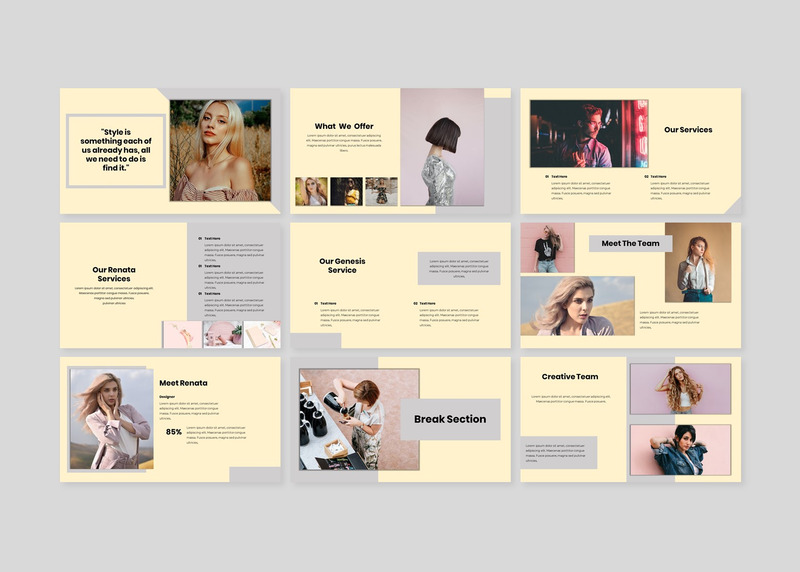
Task: Select the gray text box on Genesis slide
Action: pos(458,268)
